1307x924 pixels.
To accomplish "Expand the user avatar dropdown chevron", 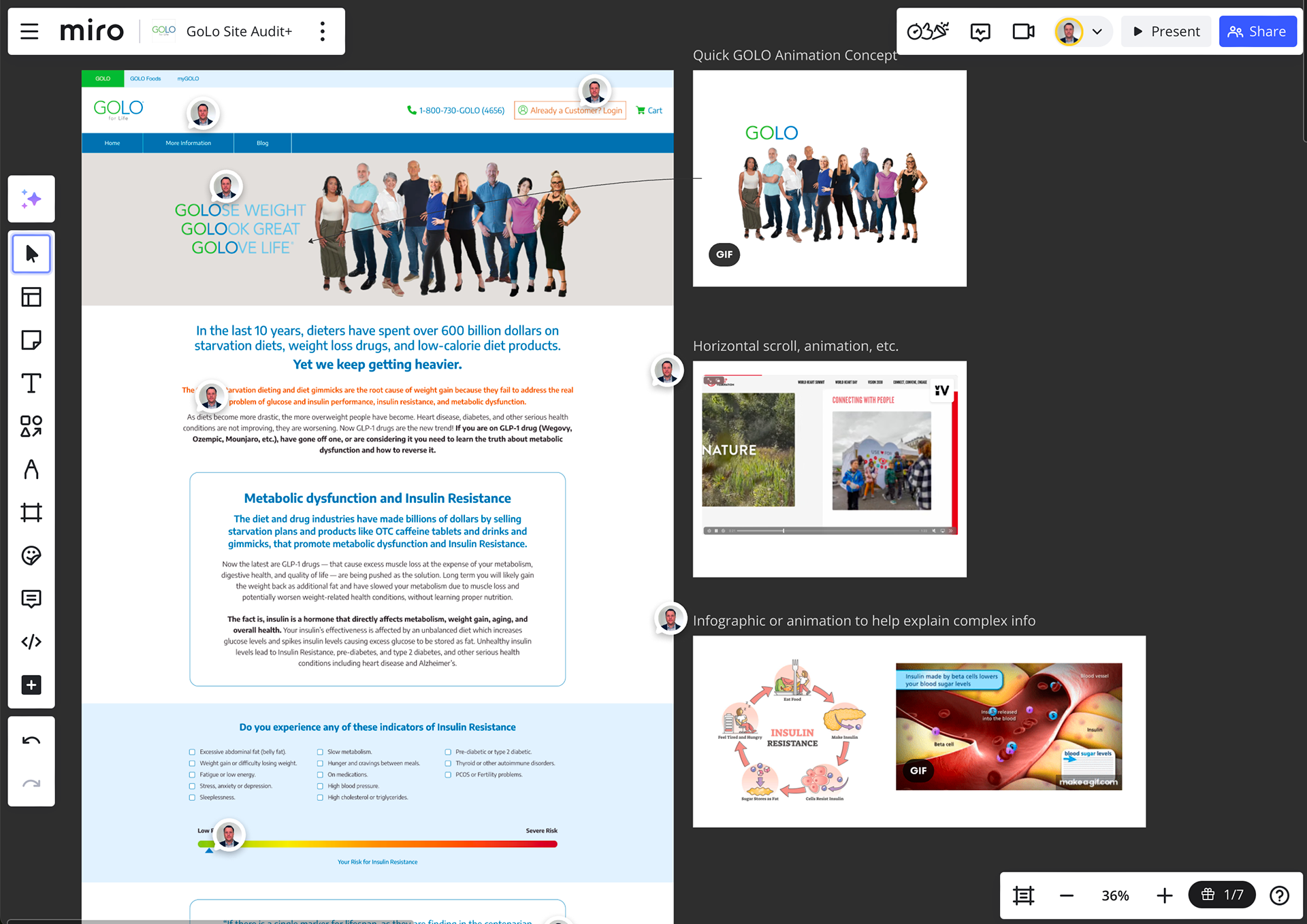I will pos(1097,31).
